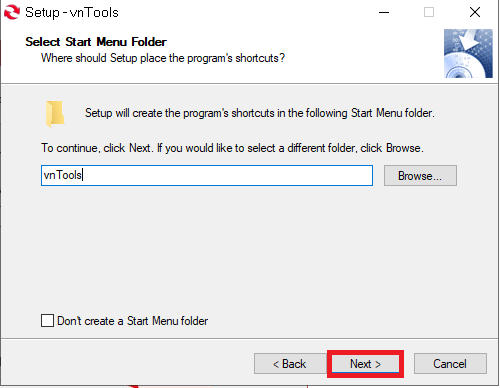The height and width of the screenshot is (388, 500).
Task: Click the "Setup will create the program's shortcuts" text
Action: coord(260,113)
